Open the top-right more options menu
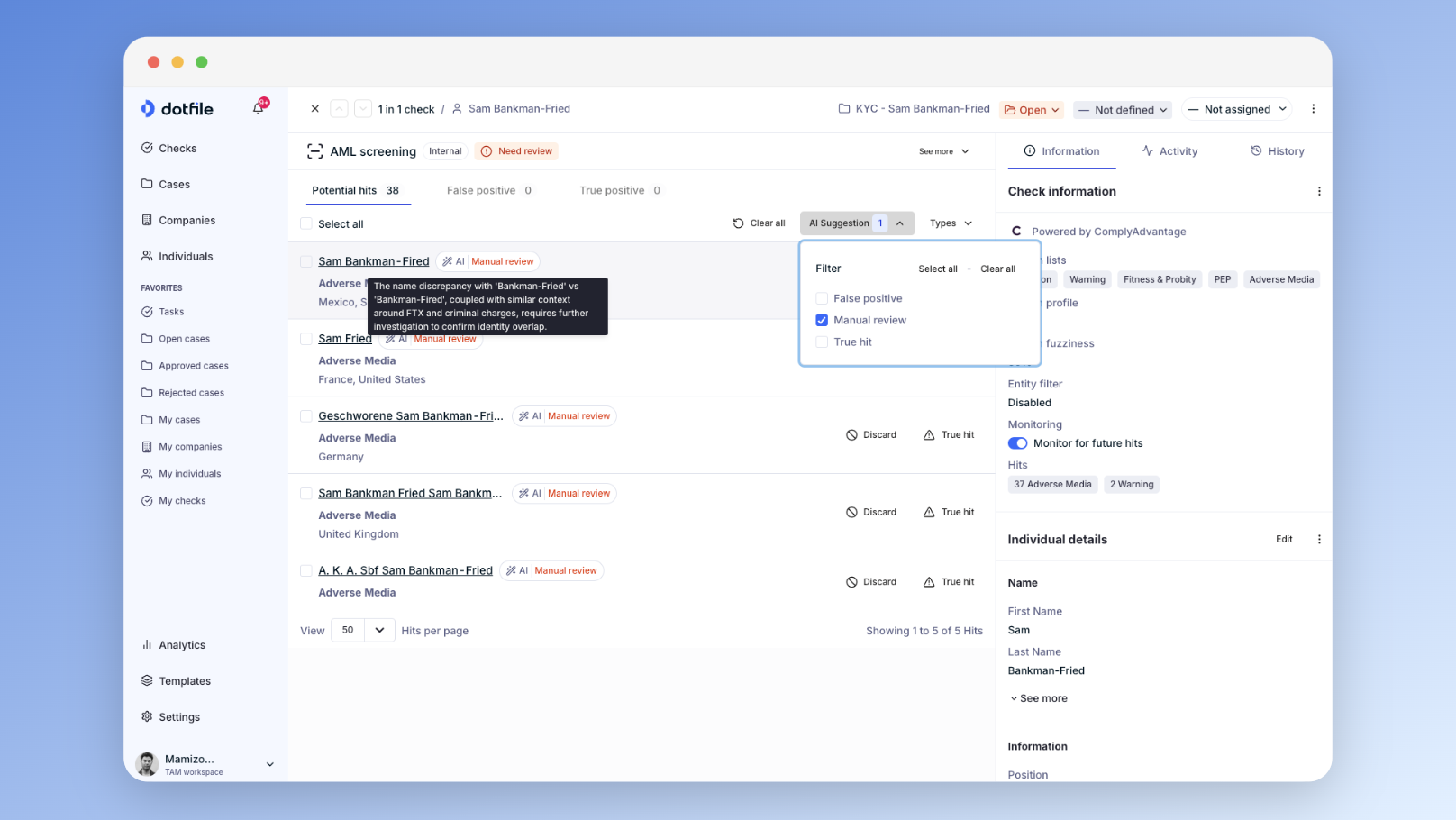 (x=1313, y=109)
